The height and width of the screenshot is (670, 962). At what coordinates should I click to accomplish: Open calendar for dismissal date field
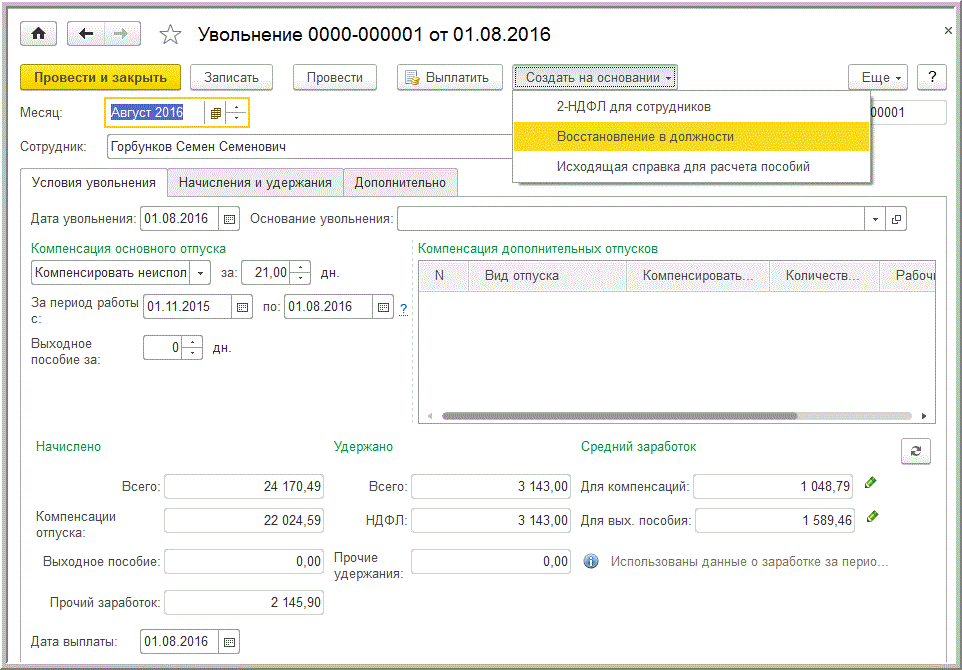[230, 218]
